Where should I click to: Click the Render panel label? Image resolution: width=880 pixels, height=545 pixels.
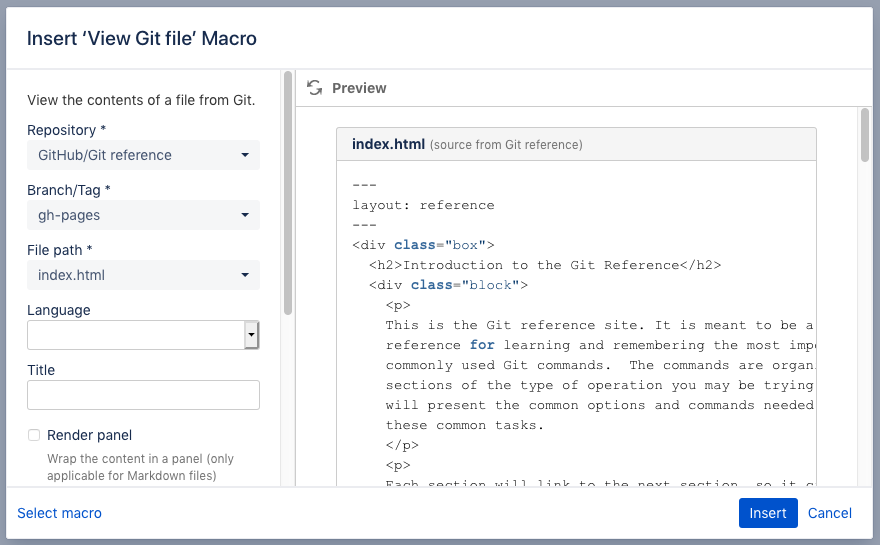(90, 435)
